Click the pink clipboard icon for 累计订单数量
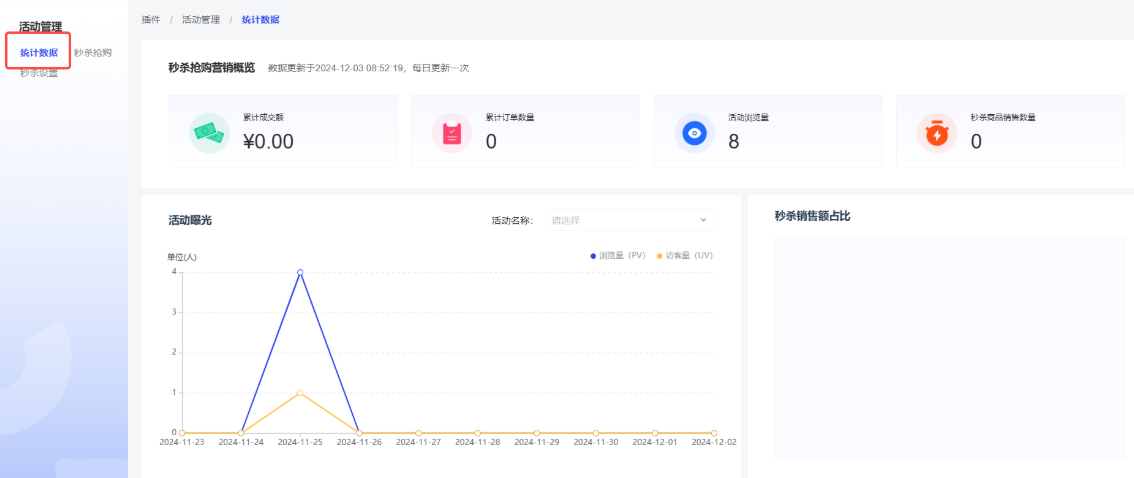Screen dimensions: 1134x478 [x=452, y=132]
